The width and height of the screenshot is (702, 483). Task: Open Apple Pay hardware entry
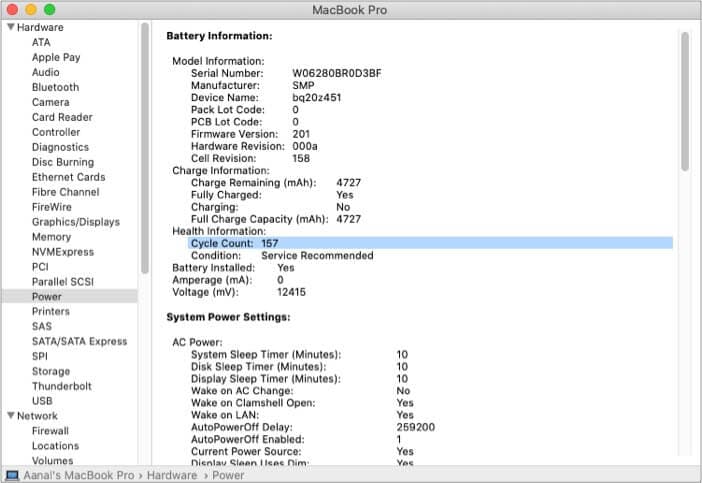click(x=56, y=57)
